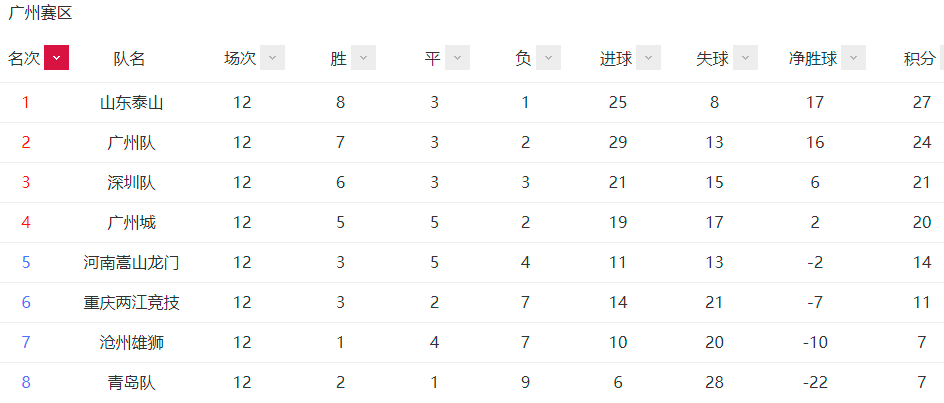This screenshot has height=403, width=944.
Task: Select 青岛队 in the last row
Action: (x=131, y=383)
